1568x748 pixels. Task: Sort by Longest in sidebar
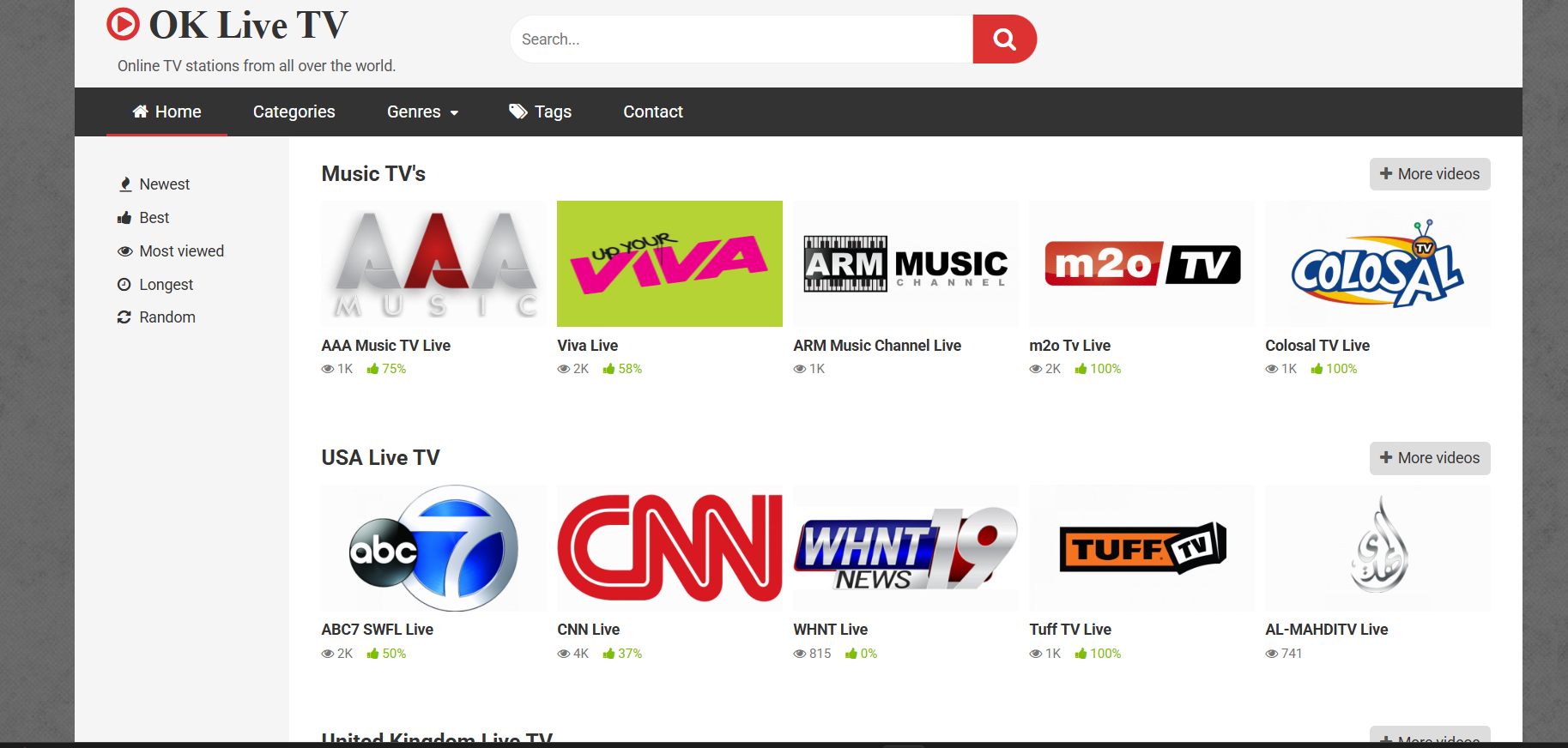click(x=155, y=285)
